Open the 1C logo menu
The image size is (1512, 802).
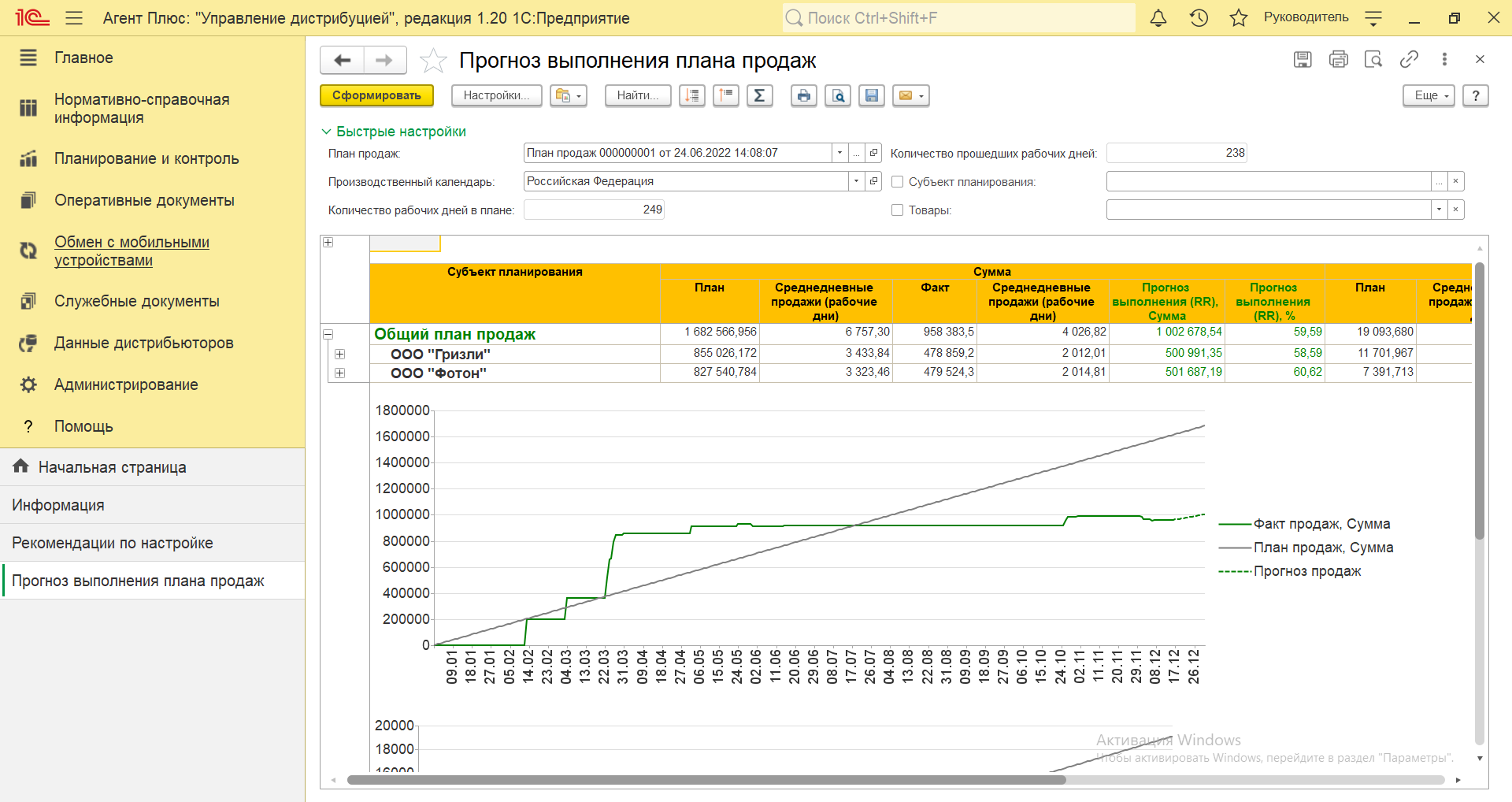32,18
